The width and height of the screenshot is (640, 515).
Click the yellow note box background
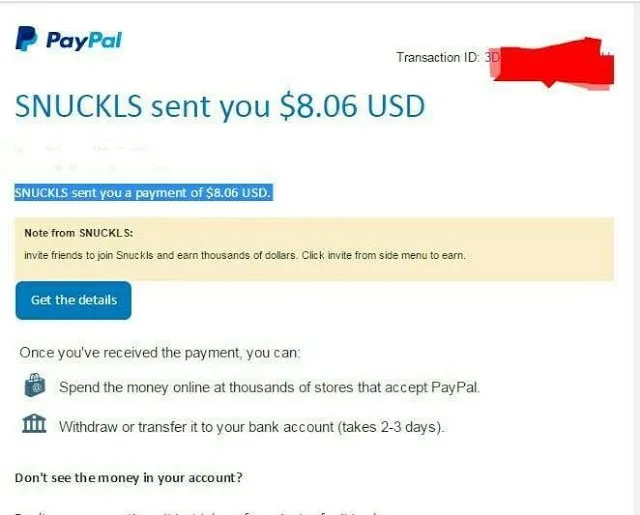(314, 249)
